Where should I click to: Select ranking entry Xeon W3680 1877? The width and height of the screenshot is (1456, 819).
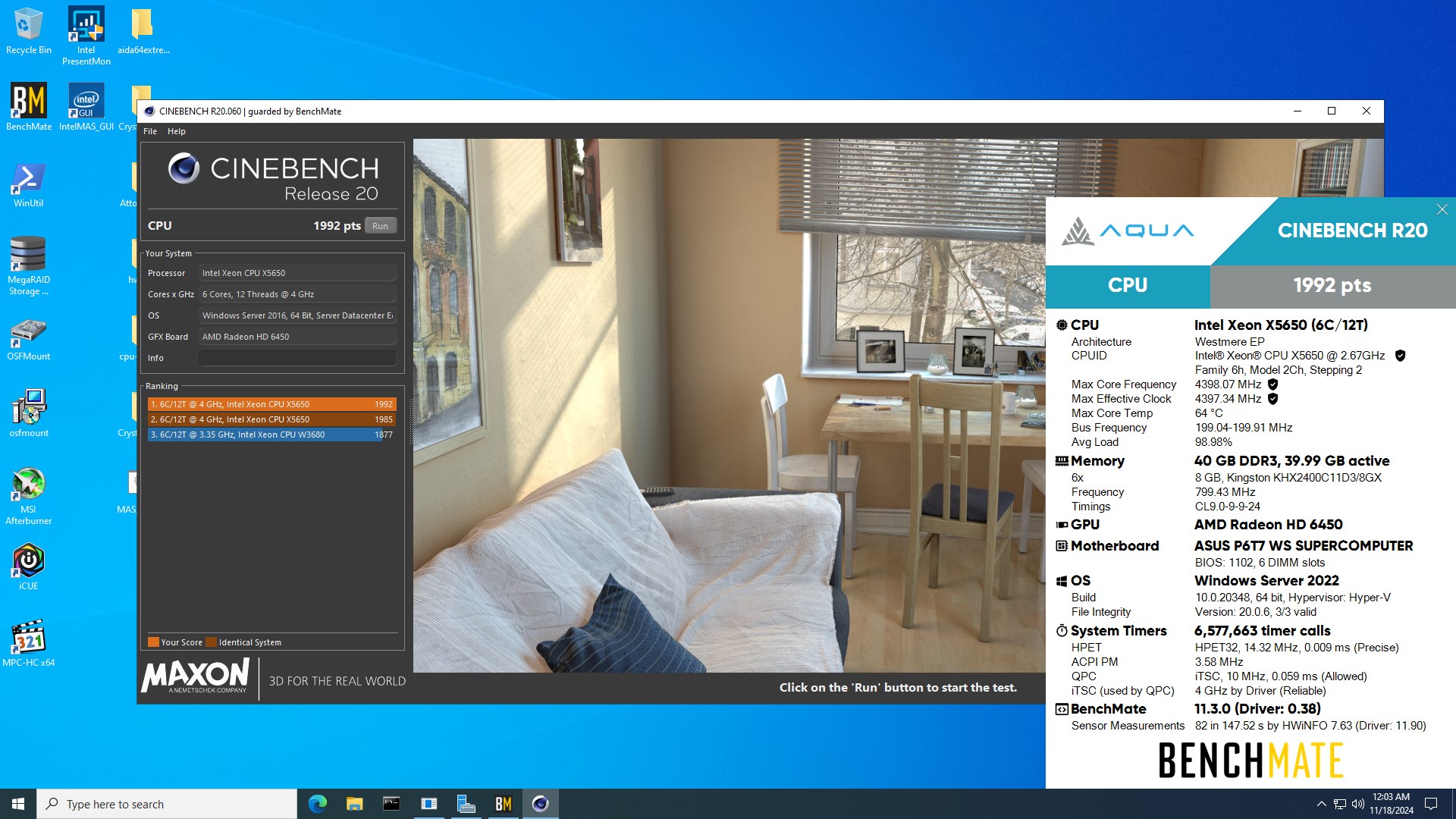click(x=271, y=435)
